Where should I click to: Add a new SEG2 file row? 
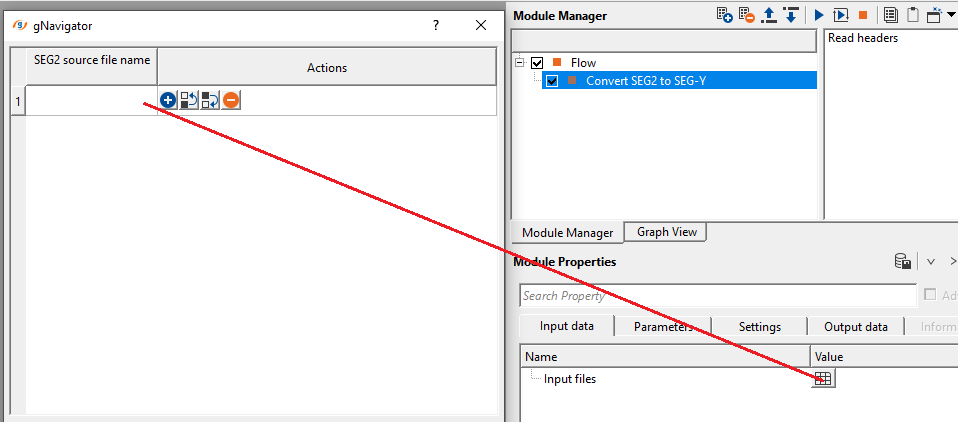[x=168, y=100]
